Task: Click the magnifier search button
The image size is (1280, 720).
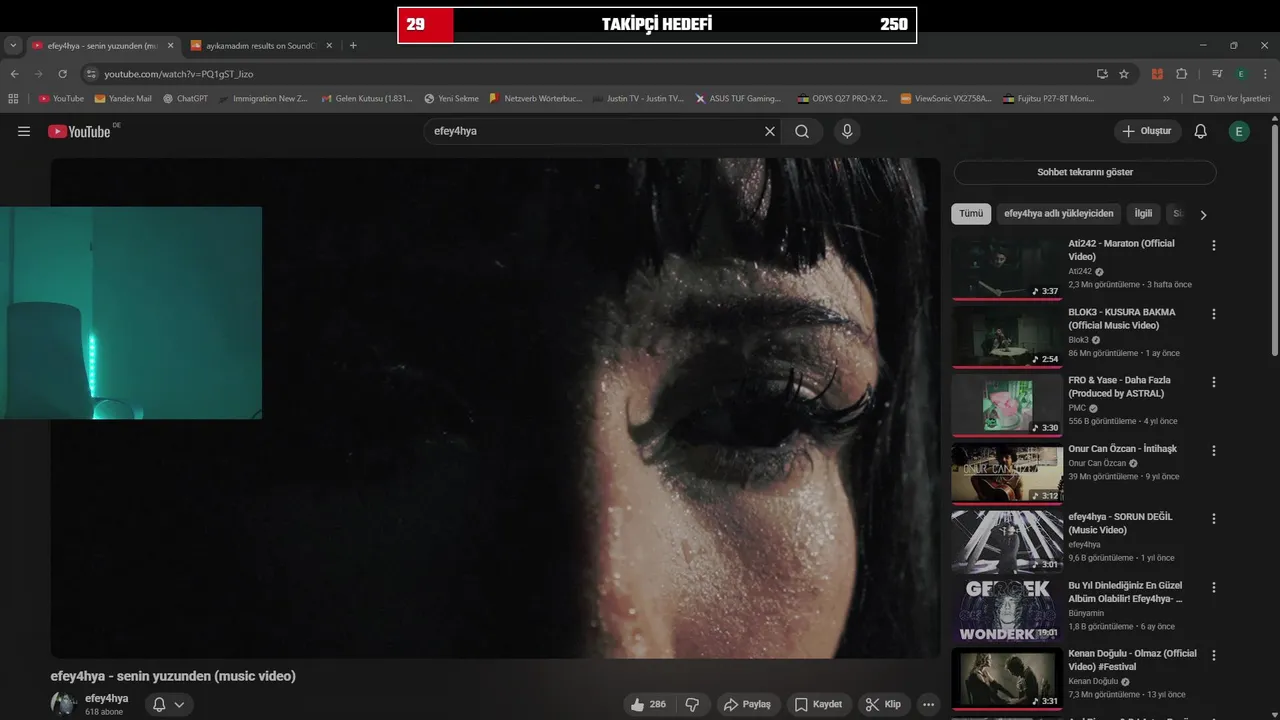Action: tap(802, 131)
